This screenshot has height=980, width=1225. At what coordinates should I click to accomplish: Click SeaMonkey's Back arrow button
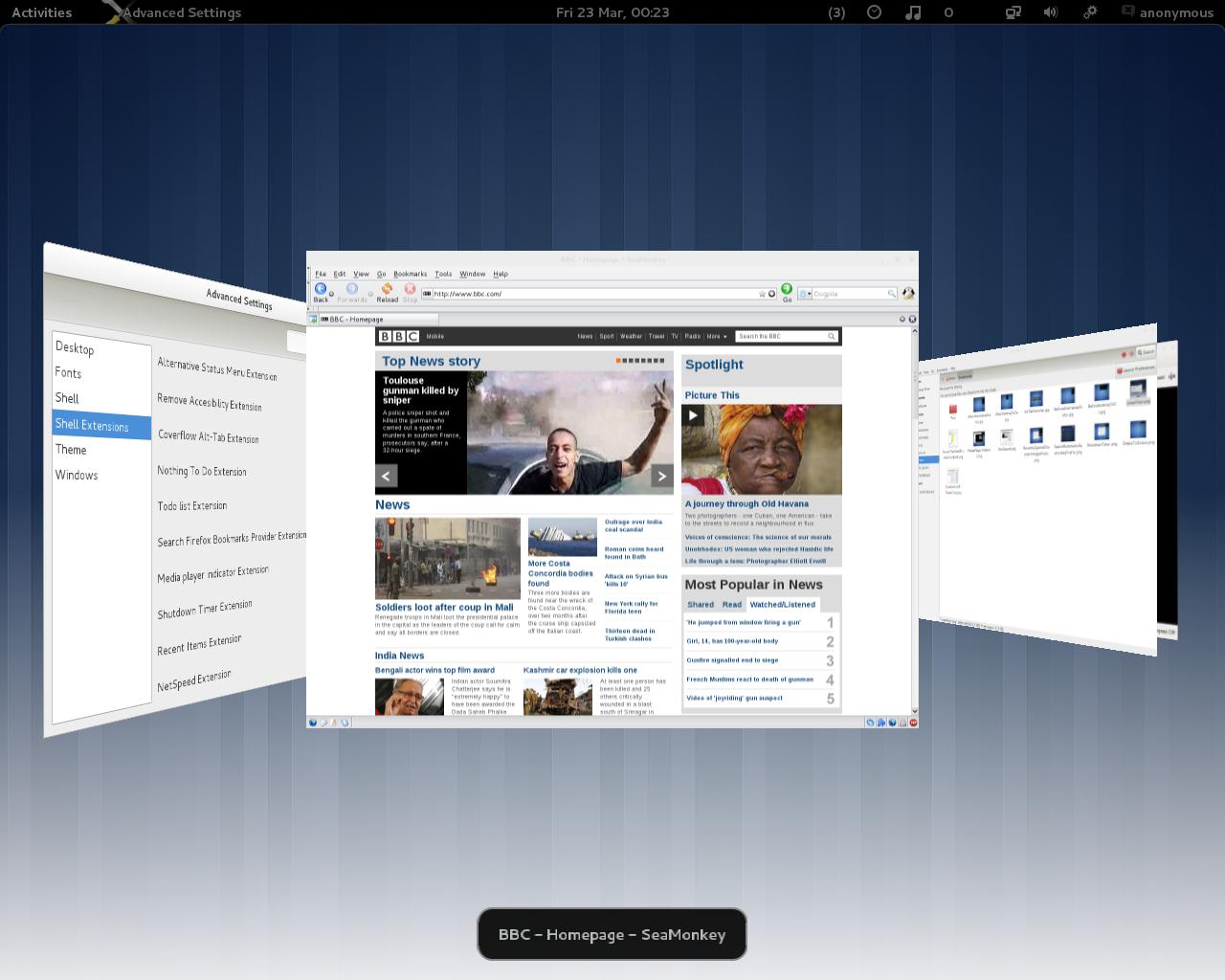[x=321, y=288]
